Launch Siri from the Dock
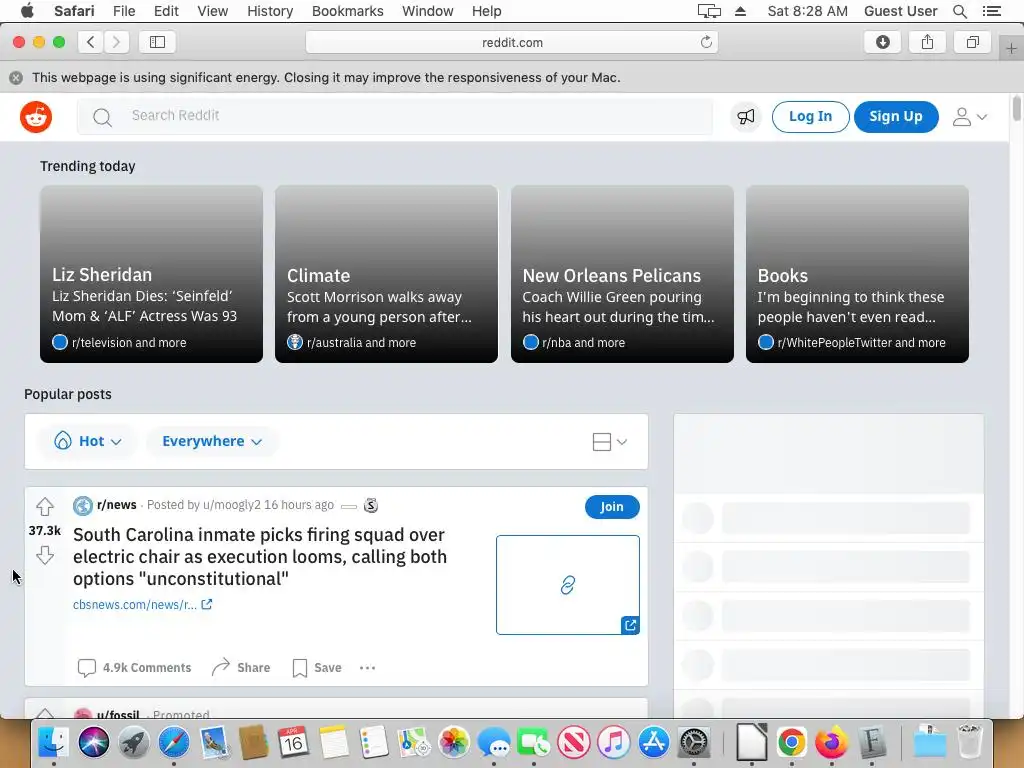This screenshot has width=1024, height=768. [x=94, y=743]
